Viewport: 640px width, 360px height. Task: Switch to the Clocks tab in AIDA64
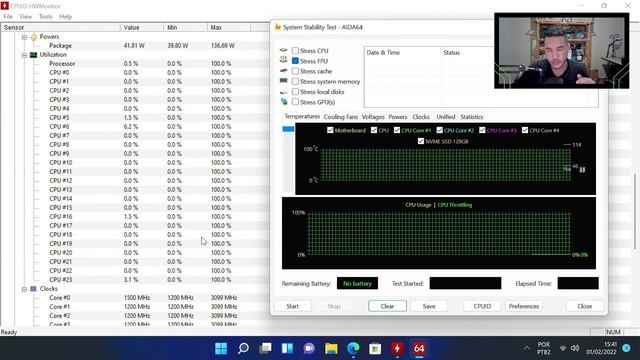[421, 117]
